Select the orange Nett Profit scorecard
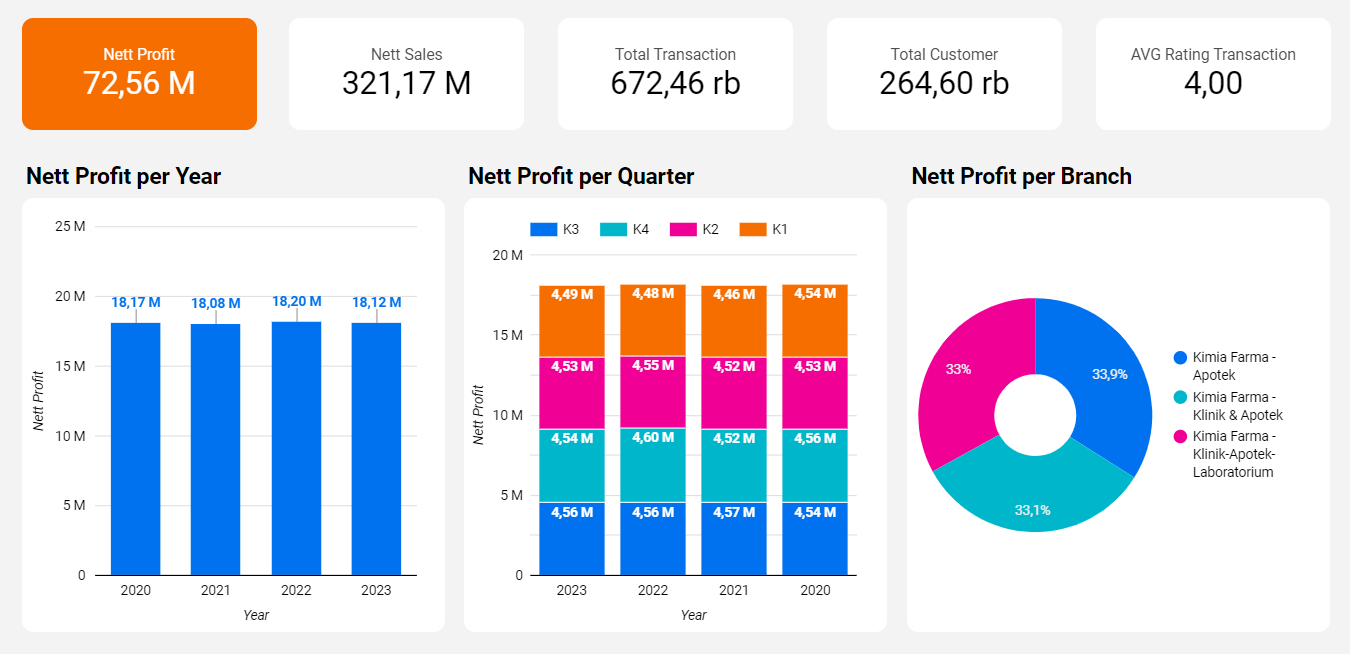The image size is (1350, 654). [139, 74]
